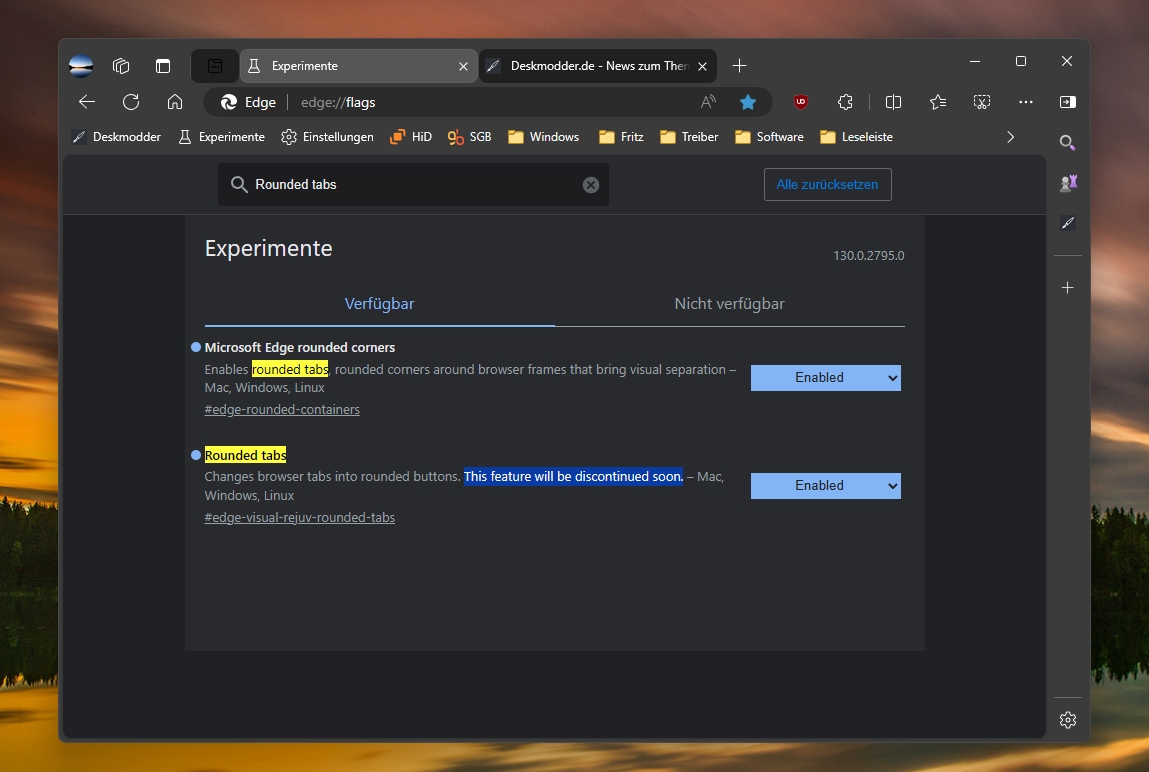Toggle split screen view

[893, 102]
